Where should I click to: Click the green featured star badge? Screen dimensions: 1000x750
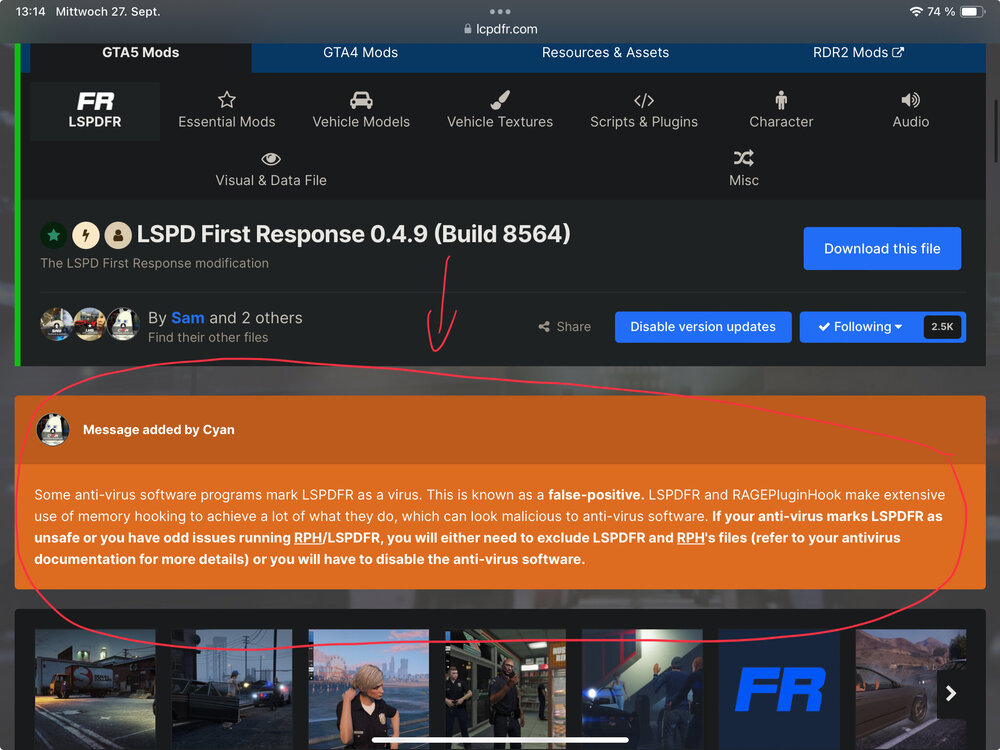tap(54, 235)
